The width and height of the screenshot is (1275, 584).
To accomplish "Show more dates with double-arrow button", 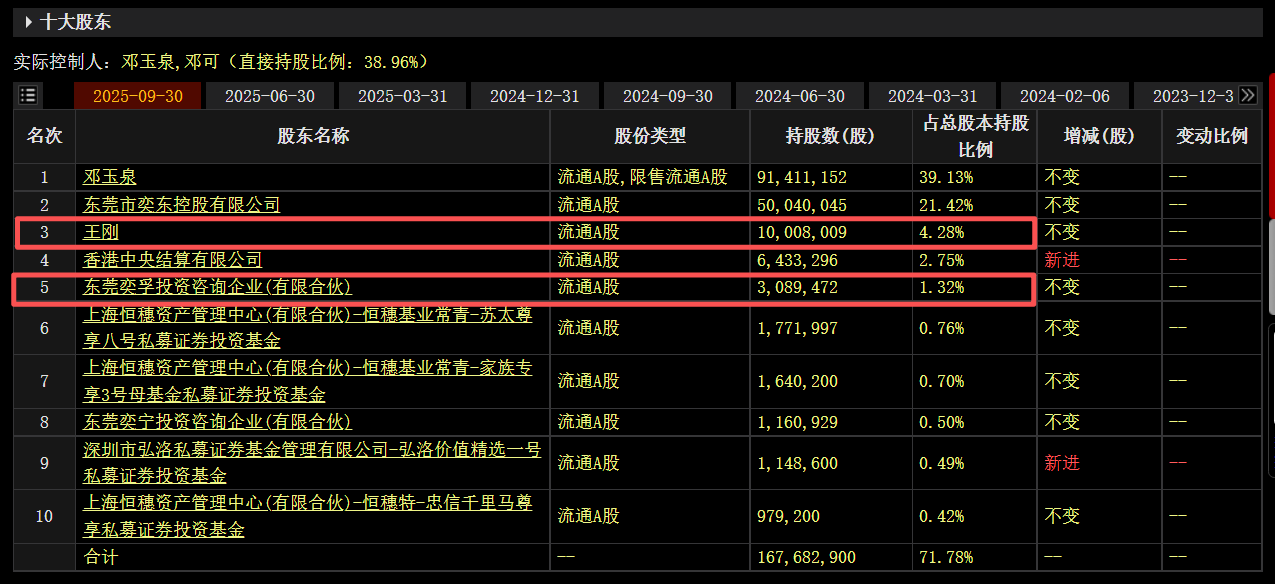I will tap(1247, 95).
